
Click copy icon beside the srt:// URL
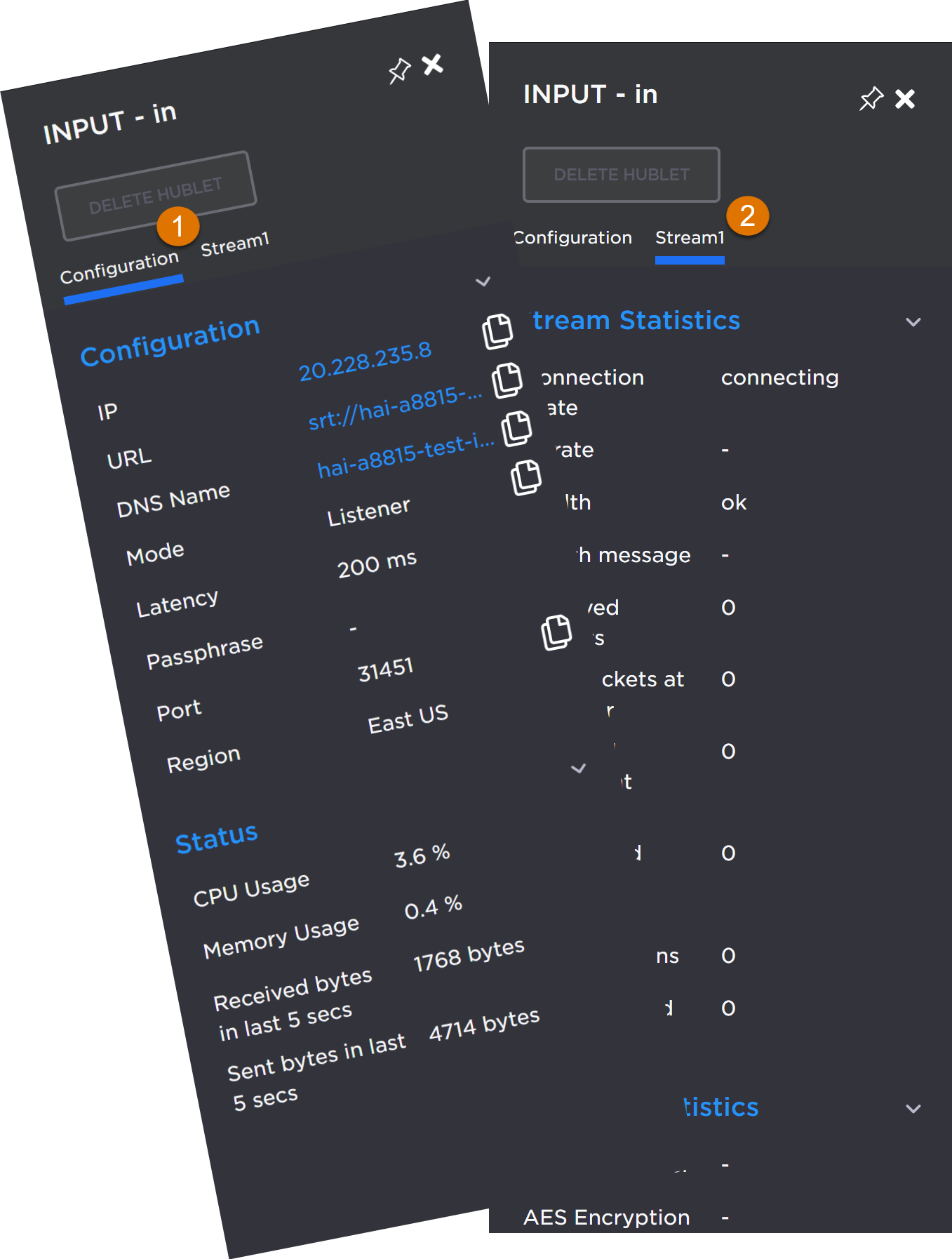(x=507, y=380)
